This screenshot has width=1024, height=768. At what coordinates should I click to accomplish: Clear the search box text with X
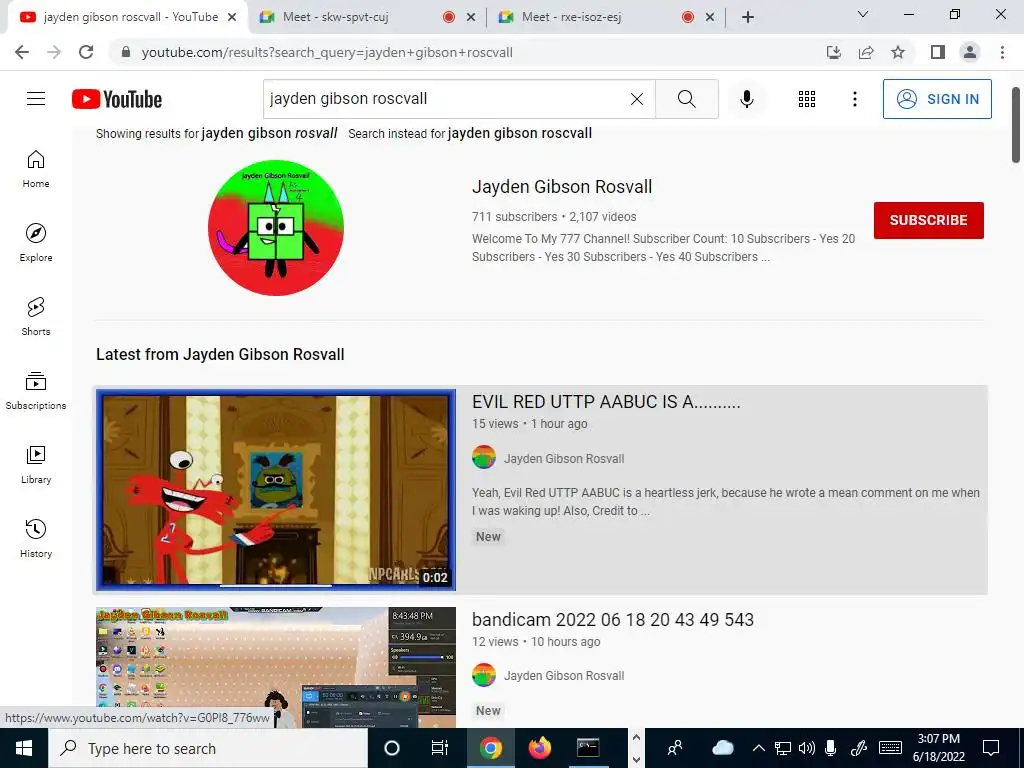[x=637, y=99]
